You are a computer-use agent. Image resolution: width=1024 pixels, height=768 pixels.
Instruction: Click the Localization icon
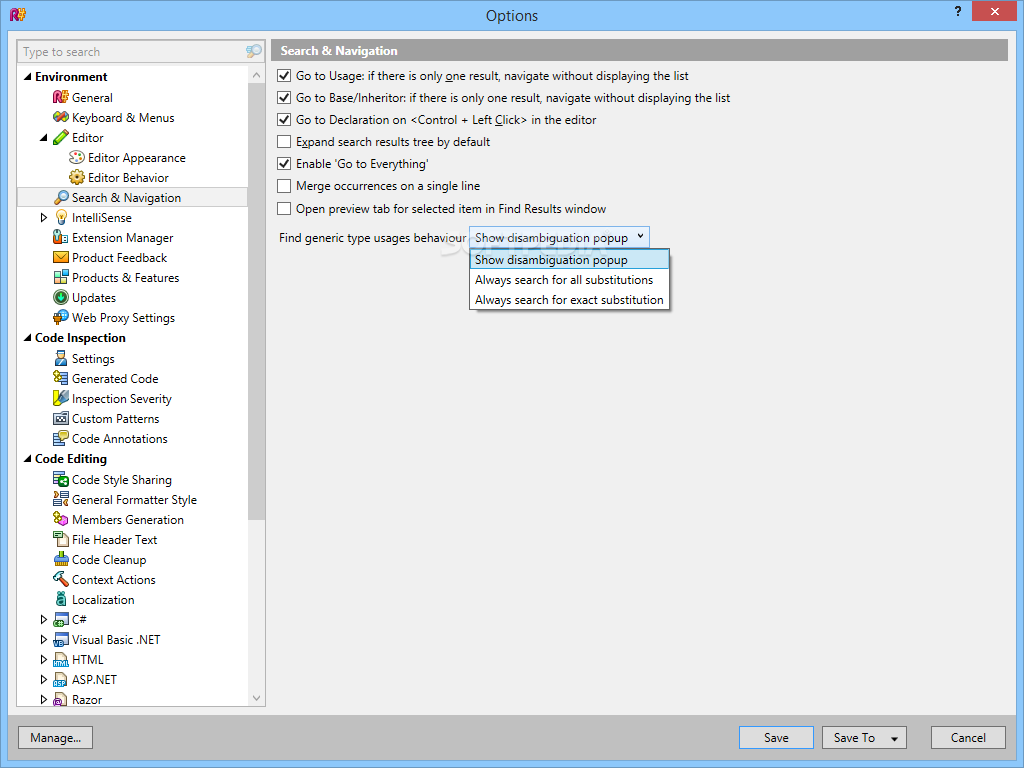coord(61,599)
